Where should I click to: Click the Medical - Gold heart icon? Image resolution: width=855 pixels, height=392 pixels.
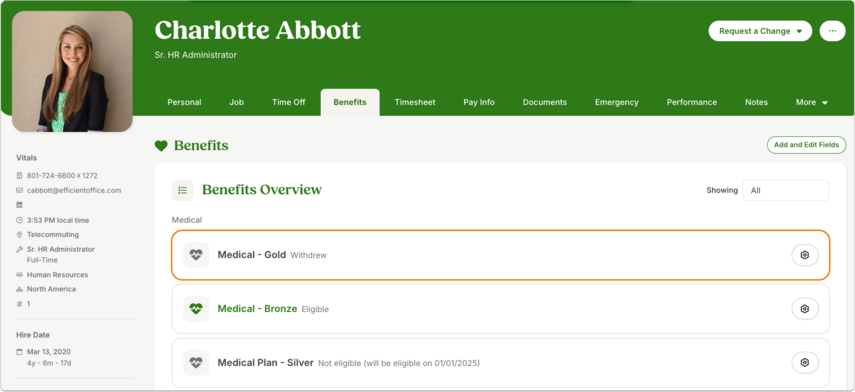[x=196, y=255]
